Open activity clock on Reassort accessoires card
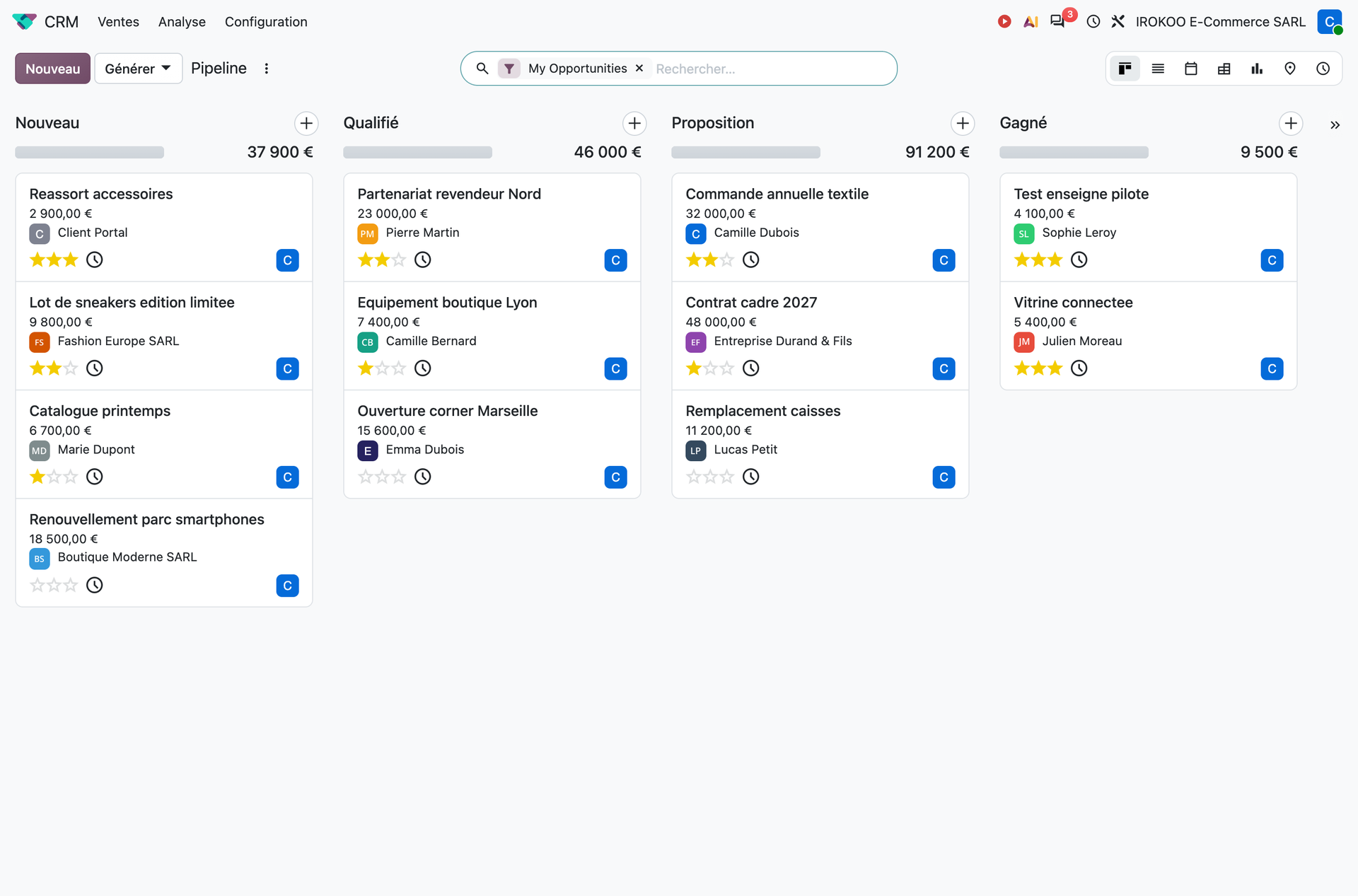The height and width of the screenshot is (896, 1358). pos(94,260)
